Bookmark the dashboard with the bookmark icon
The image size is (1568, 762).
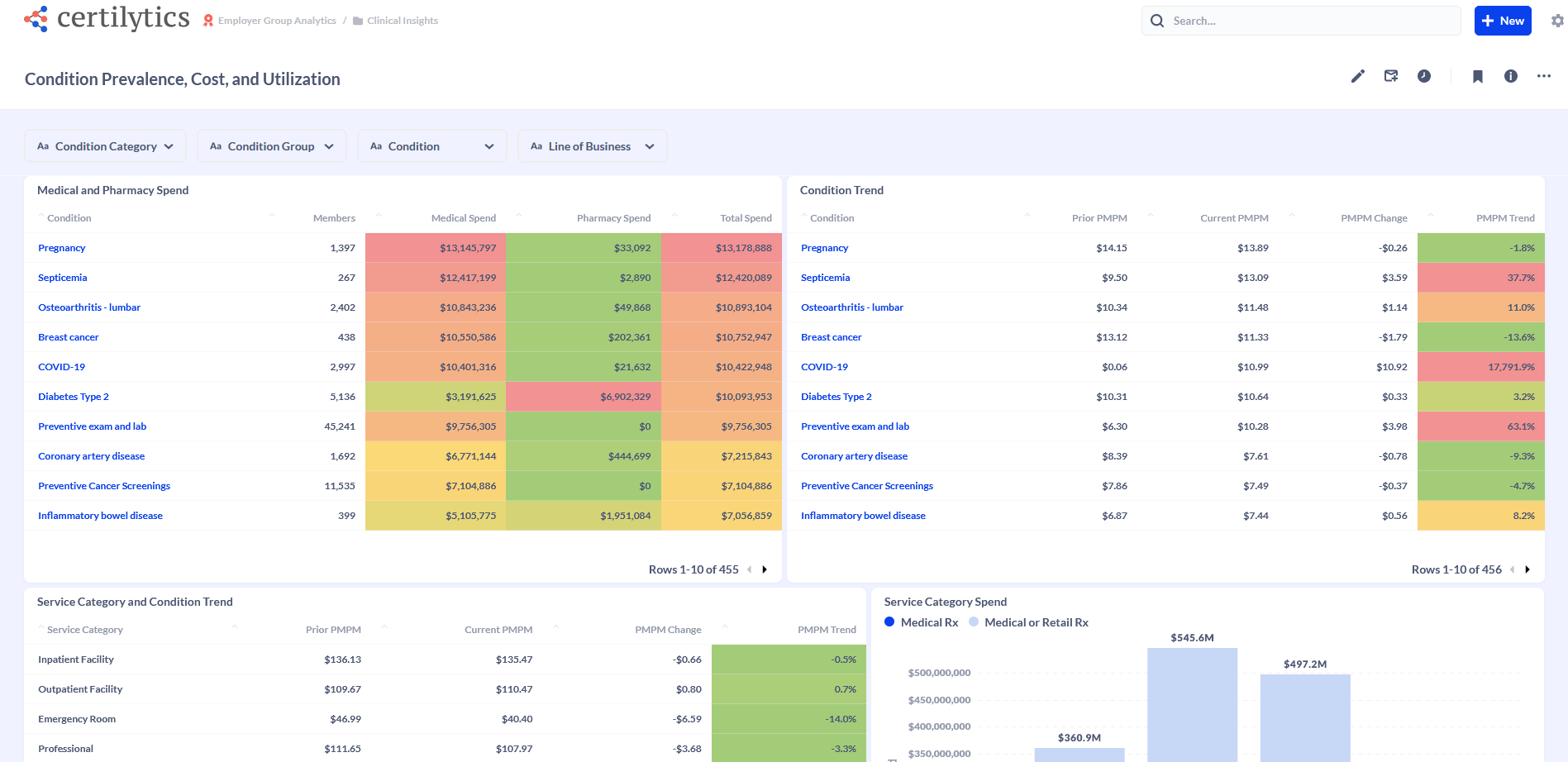[x=1477, y=76]
